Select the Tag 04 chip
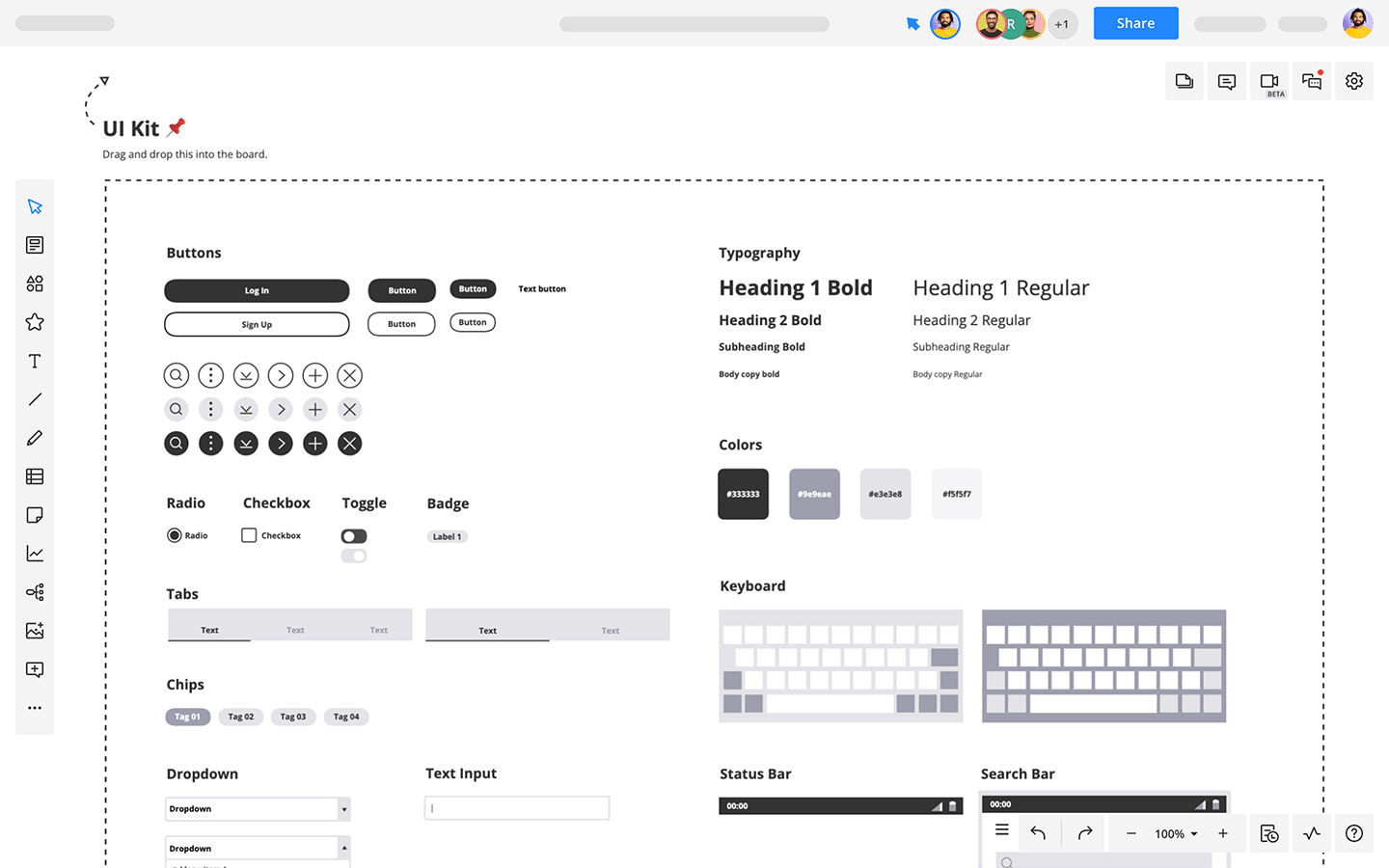The width and height of the screenshot is (1389, 868). pos(346,717)
